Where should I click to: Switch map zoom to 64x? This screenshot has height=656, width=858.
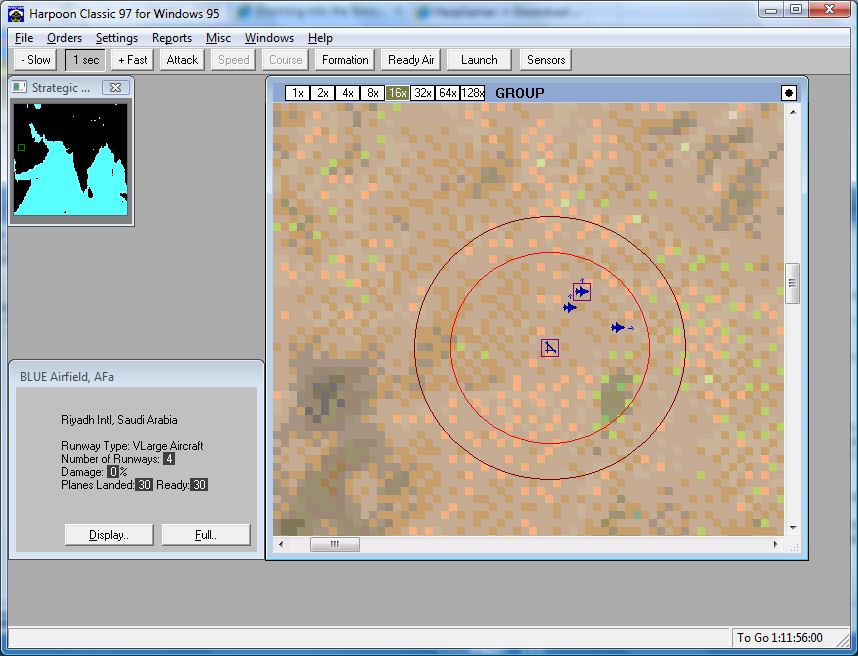coord(448,93)
